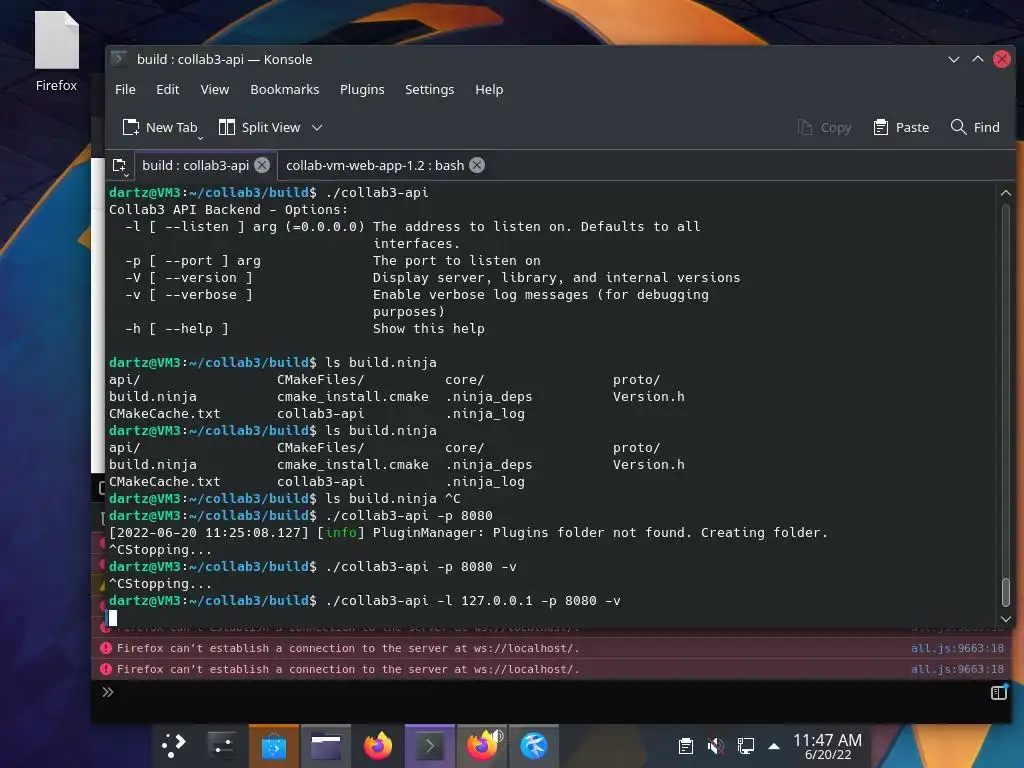Click the last websocket connection error message
The image size is (1024, 768).
coord(348,669)
